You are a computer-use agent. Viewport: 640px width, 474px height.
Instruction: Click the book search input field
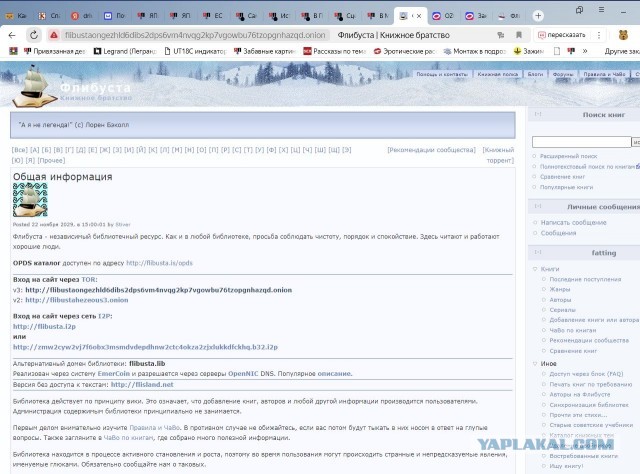582,142
